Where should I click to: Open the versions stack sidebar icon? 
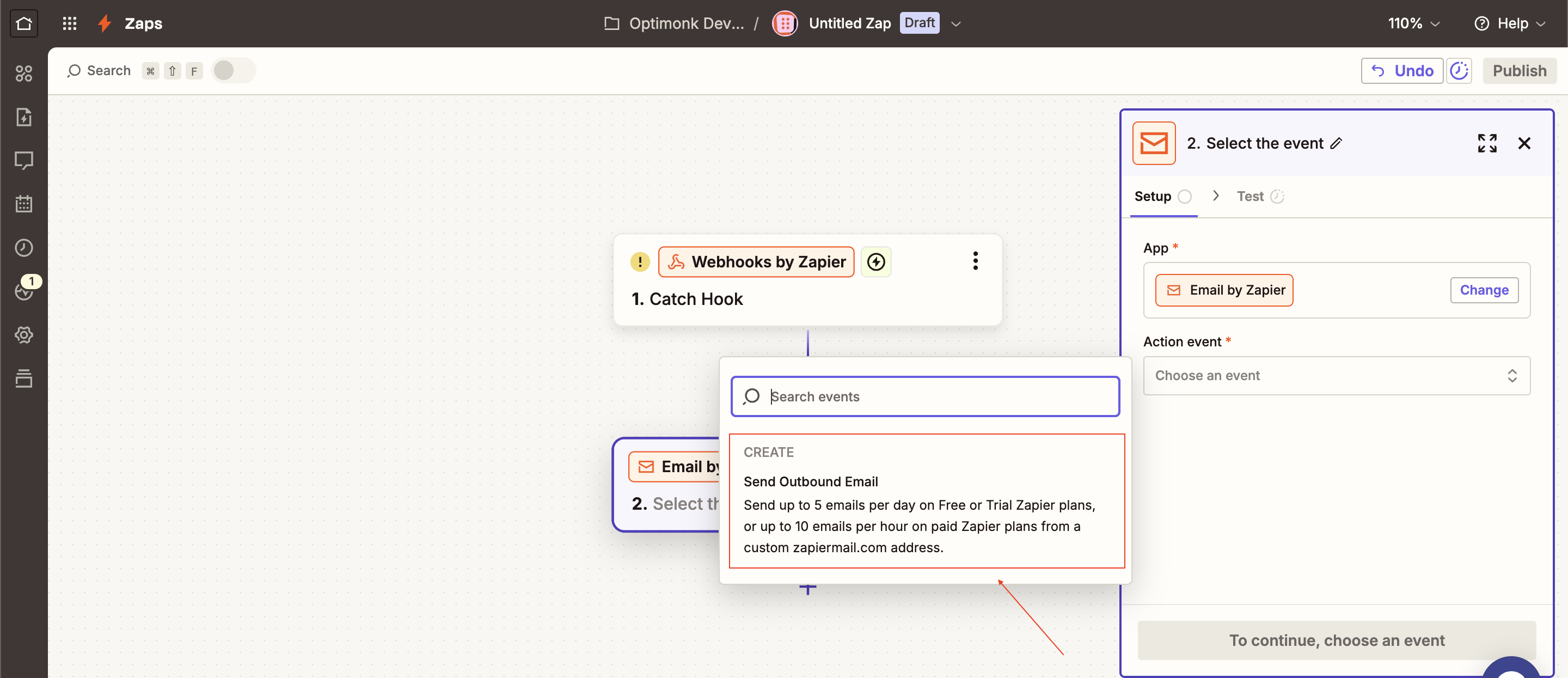24,378
